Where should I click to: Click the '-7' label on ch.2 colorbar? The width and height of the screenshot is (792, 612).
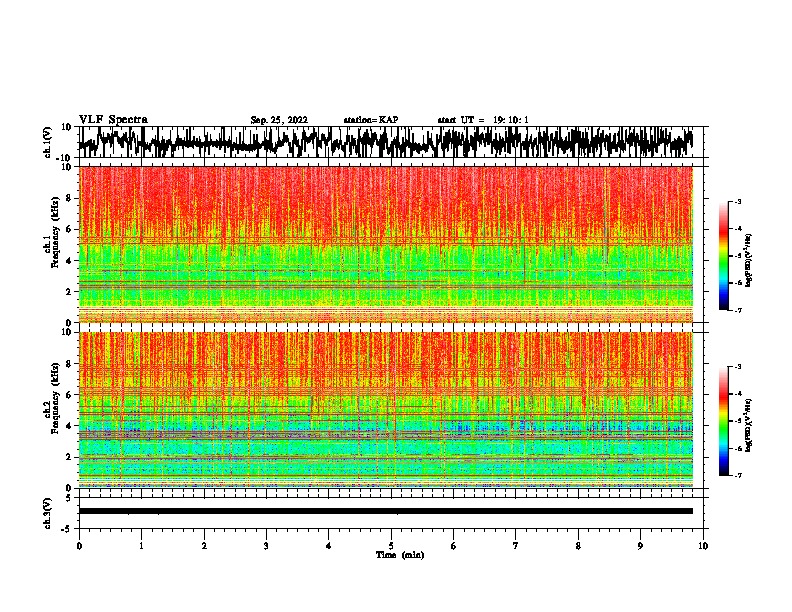pyautogui.click(x=737, y=475)
